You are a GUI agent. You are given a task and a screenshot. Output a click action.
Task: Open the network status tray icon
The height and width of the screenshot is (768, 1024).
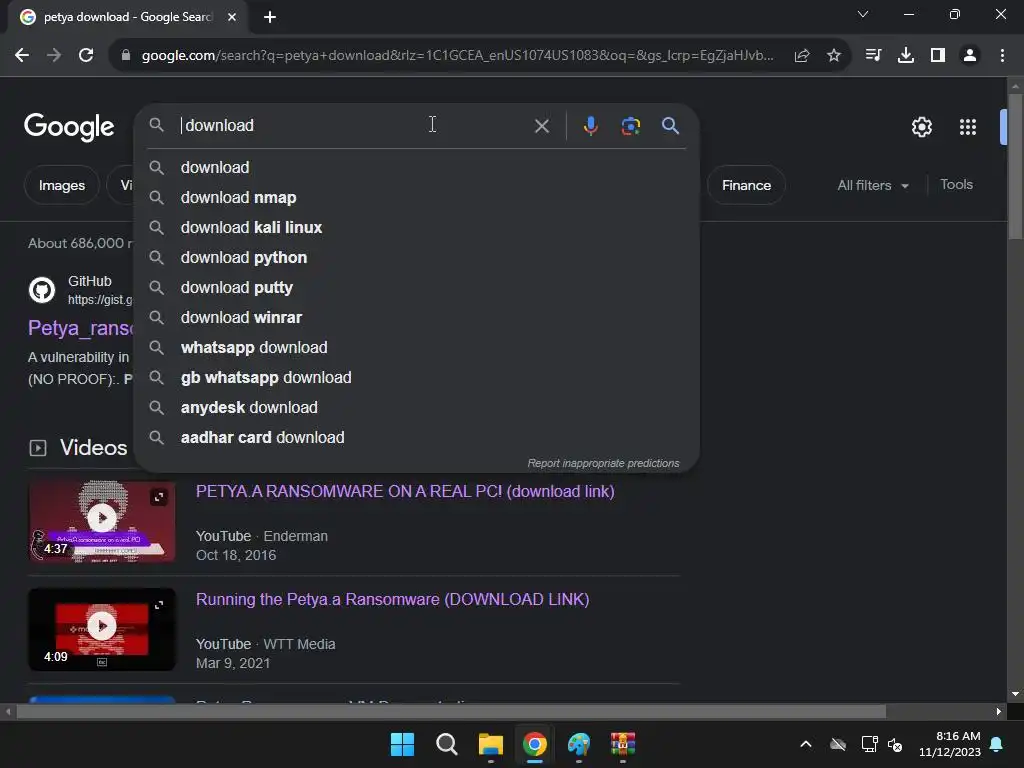[869, 744]
